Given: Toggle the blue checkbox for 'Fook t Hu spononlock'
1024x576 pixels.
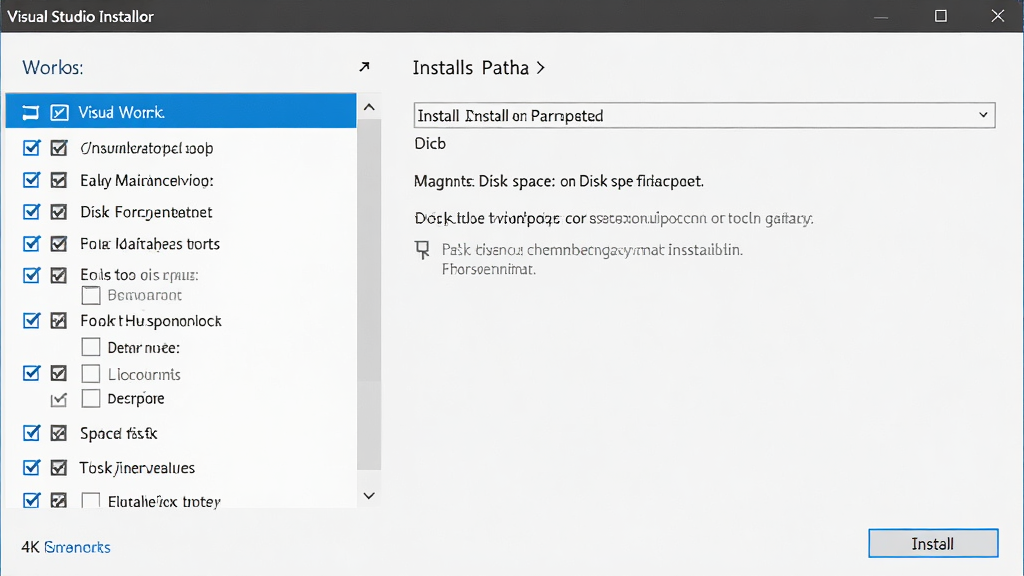Looking at the screenshot, I should [x=31, y=321].
